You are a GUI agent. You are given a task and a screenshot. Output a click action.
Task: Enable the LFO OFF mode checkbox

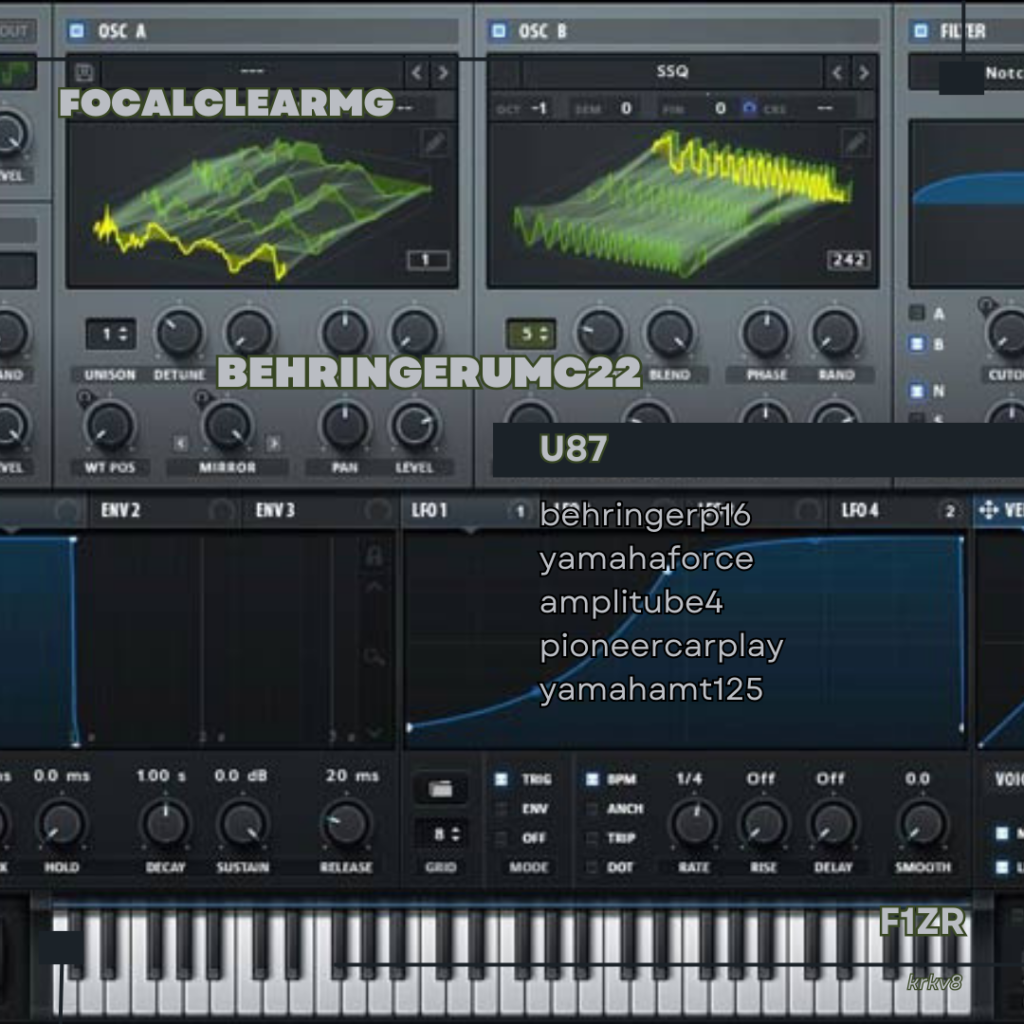coord(501,838)
